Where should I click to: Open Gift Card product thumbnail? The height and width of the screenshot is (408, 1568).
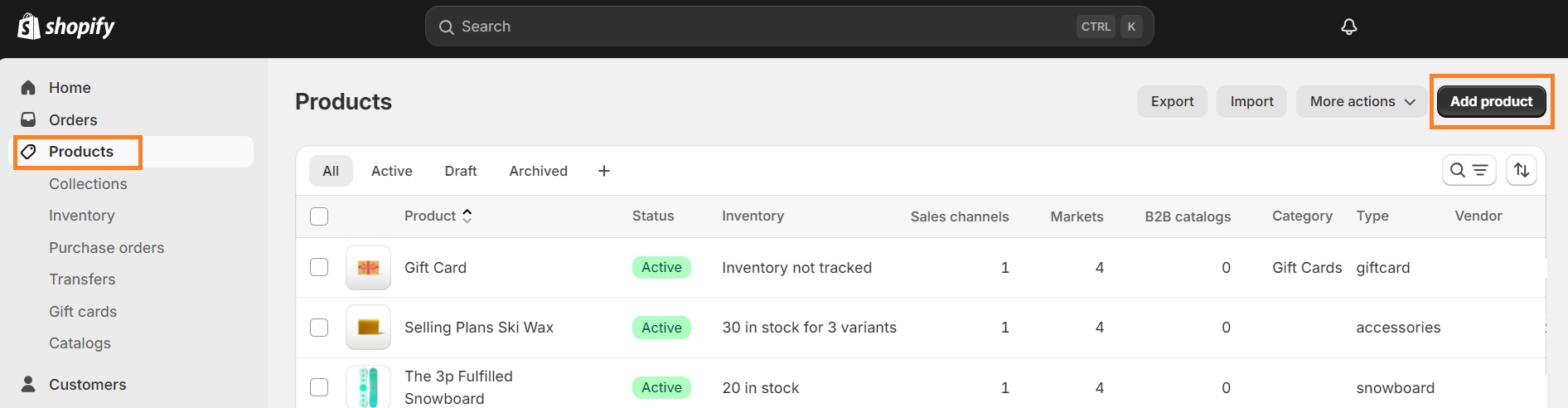tap(368, 267)
